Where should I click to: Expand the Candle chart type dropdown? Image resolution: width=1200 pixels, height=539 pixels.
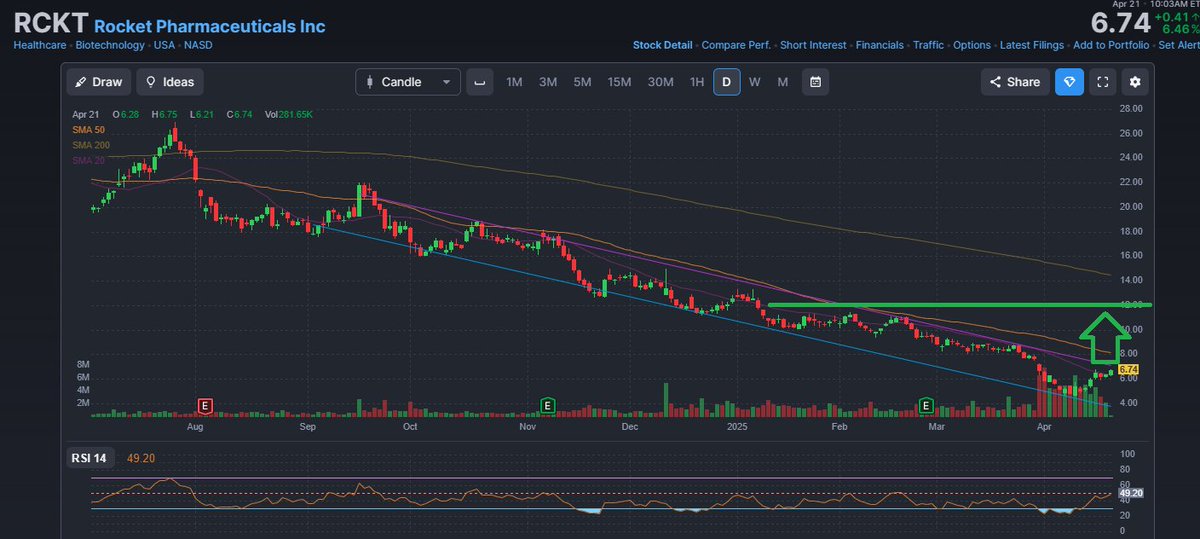point(408,82)
